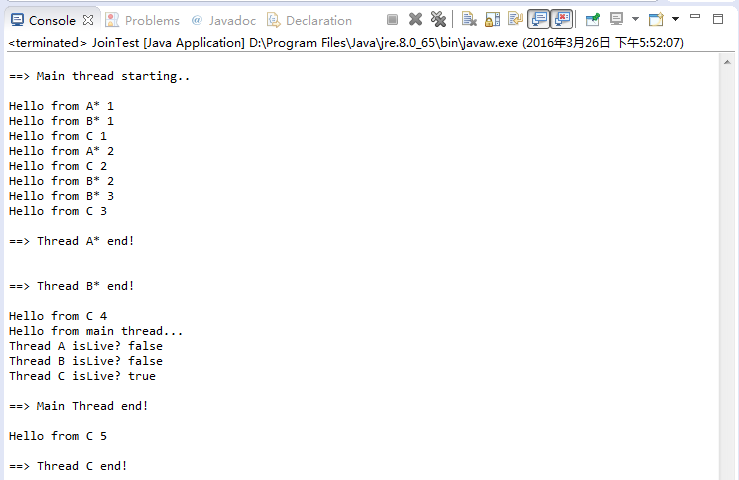Click '==> Thread C end!' line
Image resolution: width=739 pixels, height=480 pixels.
click(x=68, y=466)
